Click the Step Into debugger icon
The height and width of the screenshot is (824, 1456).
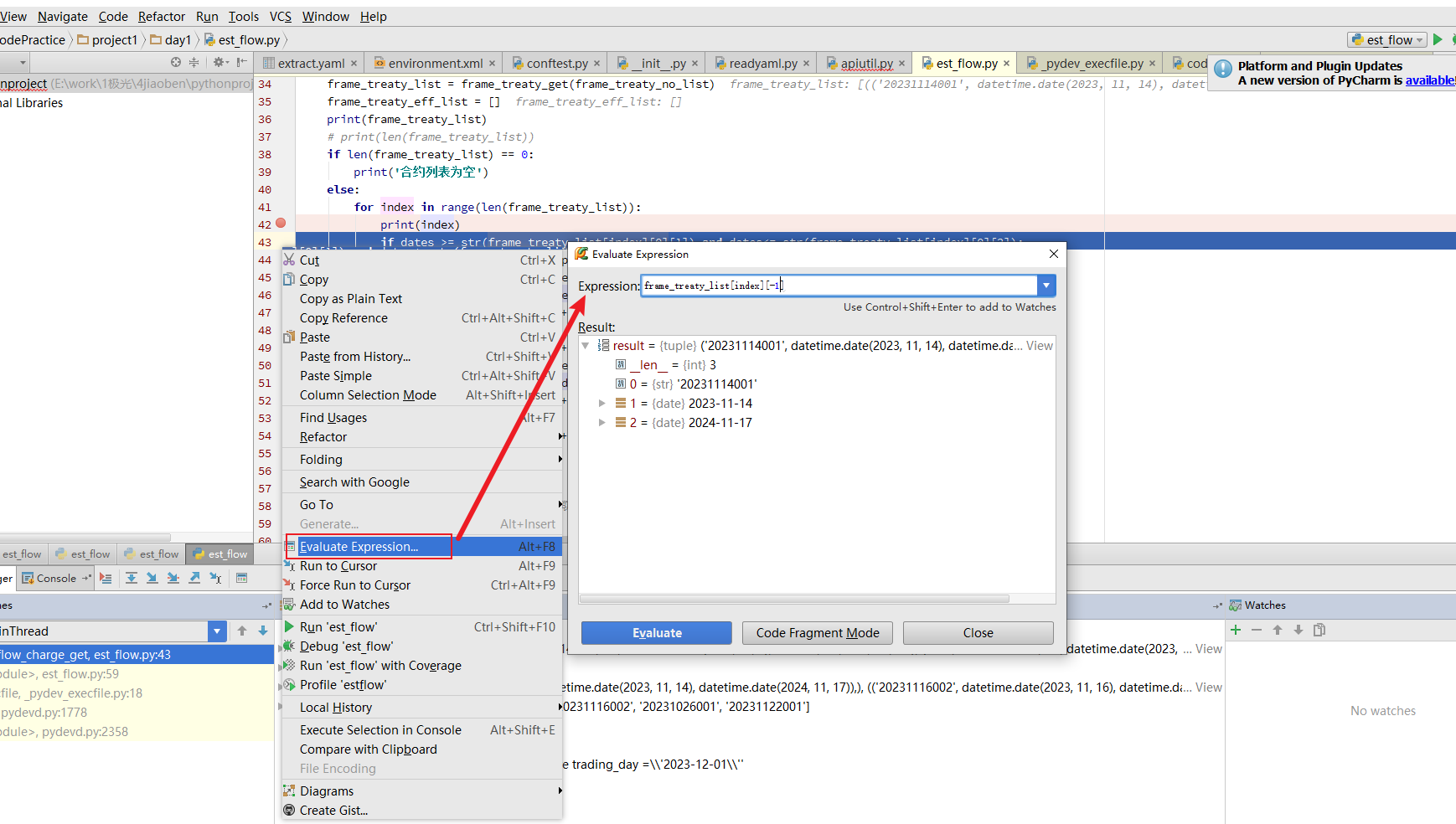152,578
